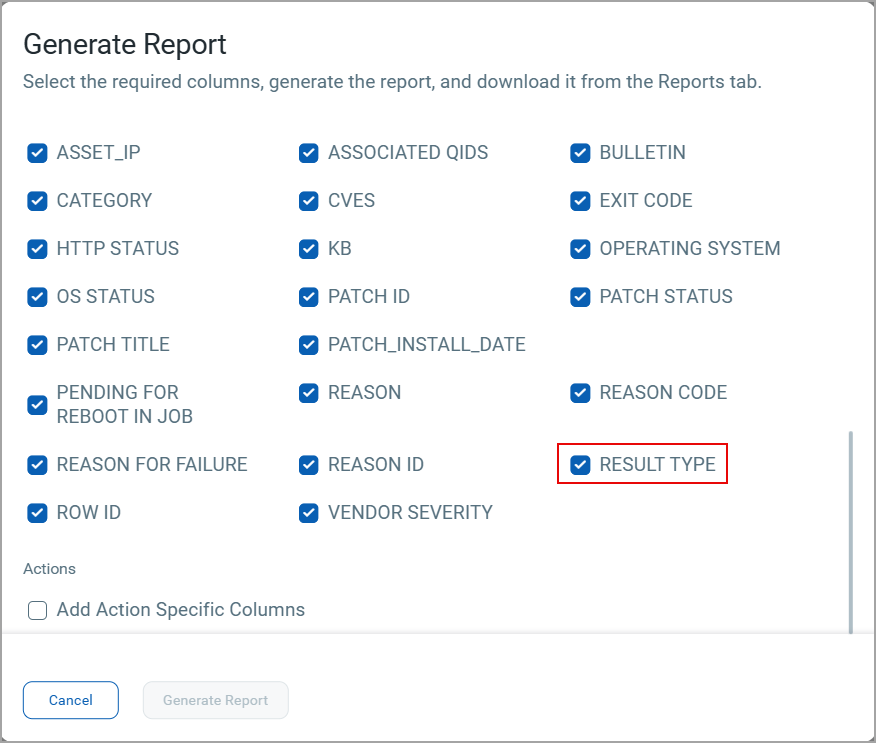This screenshot has width=876, height=743.
Task: Deselect the VENDOR SEVERITY column
Action: pyautogui.click(x=309, y=513)
